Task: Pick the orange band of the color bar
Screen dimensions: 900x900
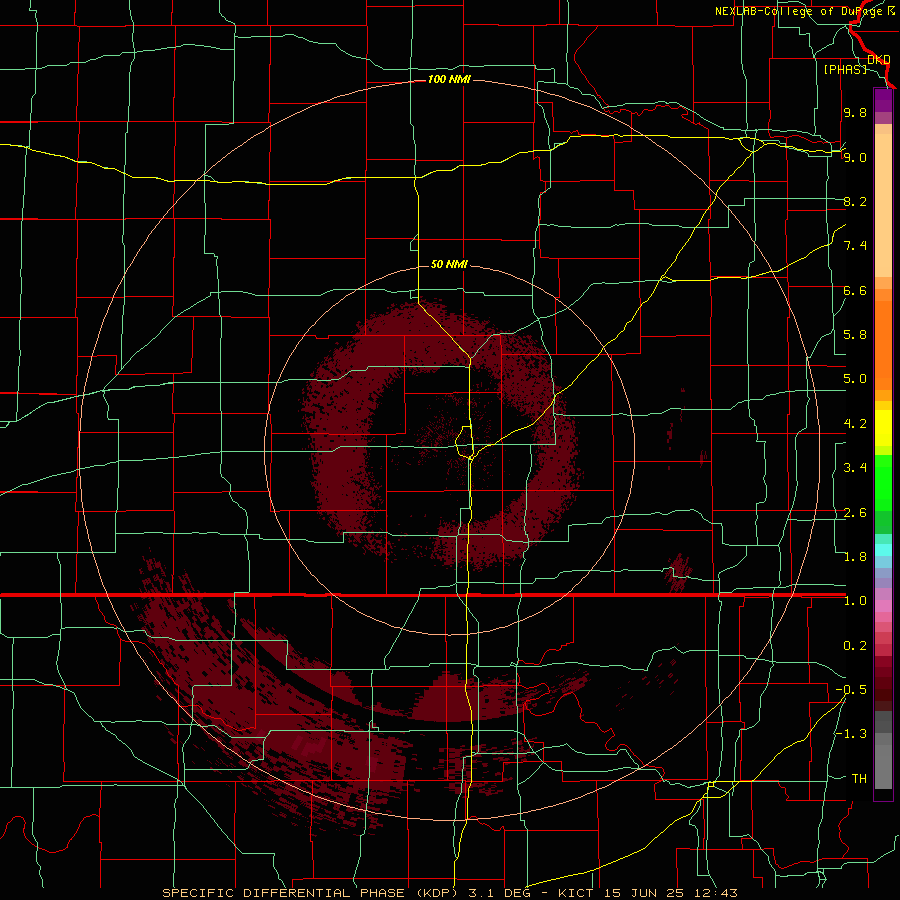Action: point(883,344)
